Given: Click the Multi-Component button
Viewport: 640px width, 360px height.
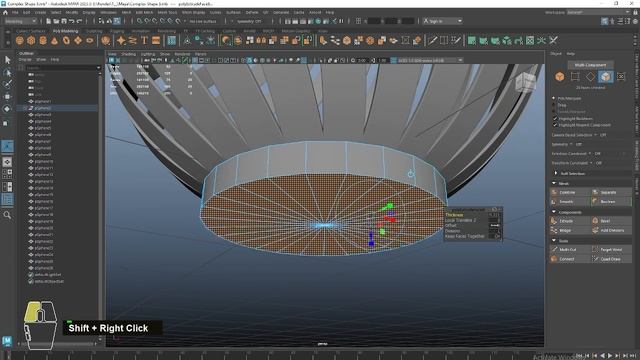Looking at the screenshot, I should pyautogui.click(x=590, y=65).
